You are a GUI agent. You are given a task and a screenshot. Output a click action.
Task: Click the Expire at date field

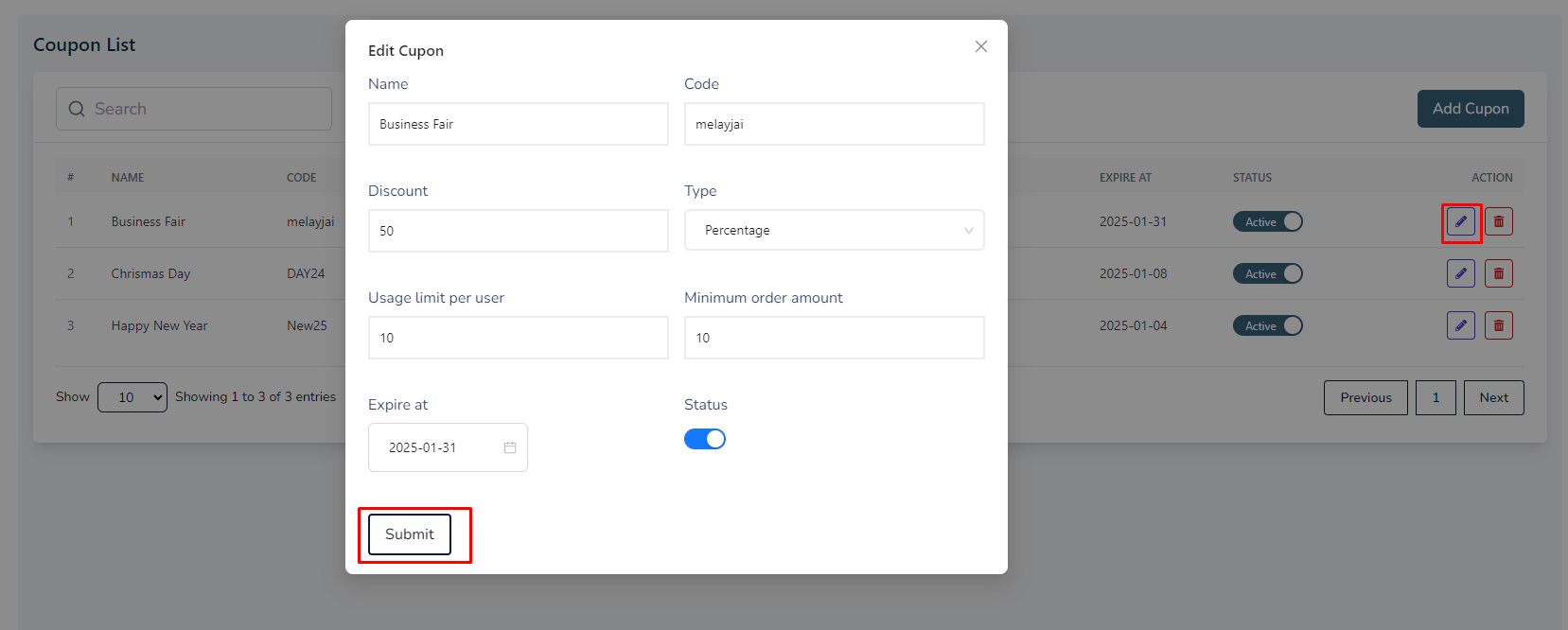[x=448, y=447]
